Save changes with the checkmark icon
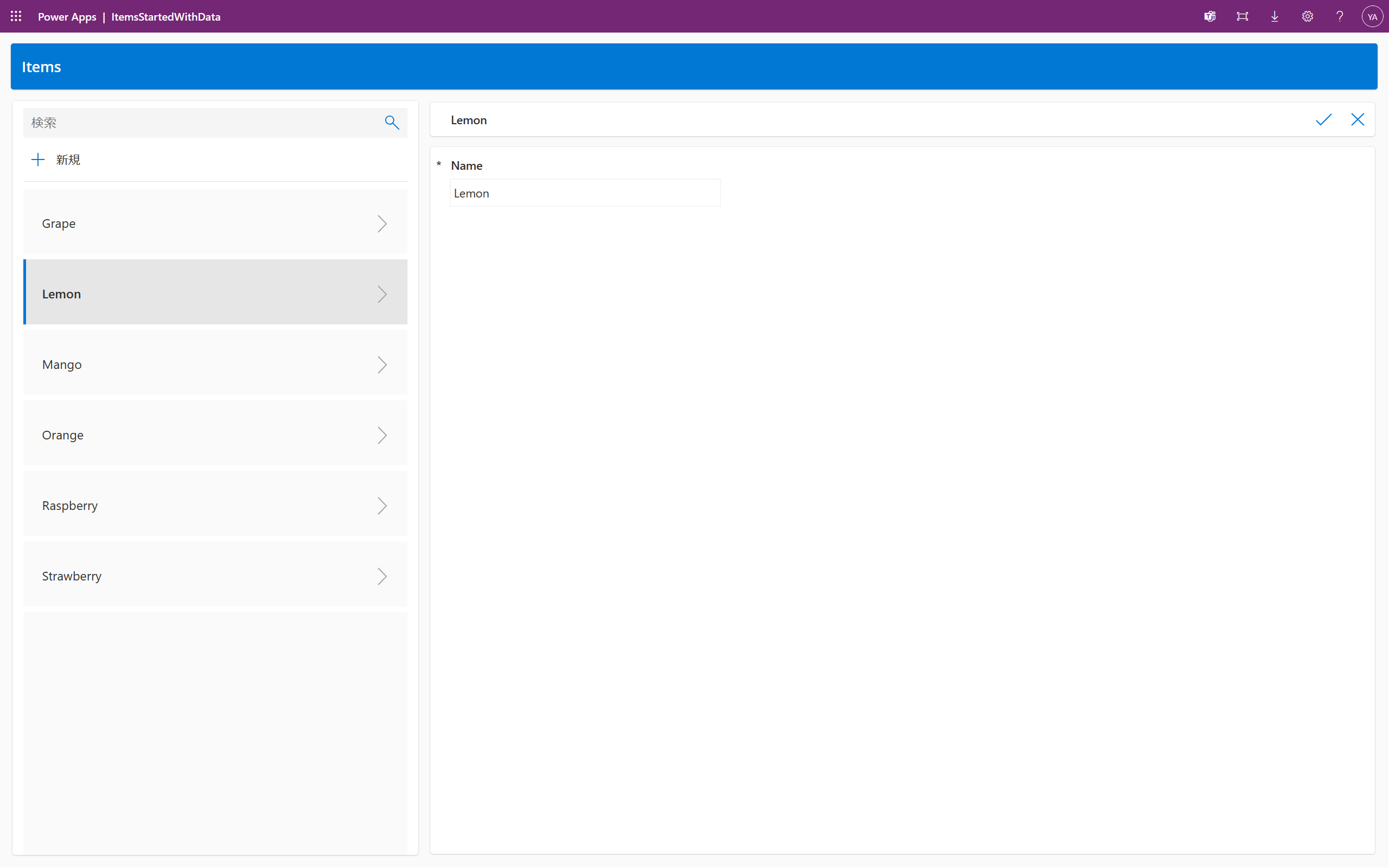The height and width of the screenshot is (868, 1389). 1323,119
